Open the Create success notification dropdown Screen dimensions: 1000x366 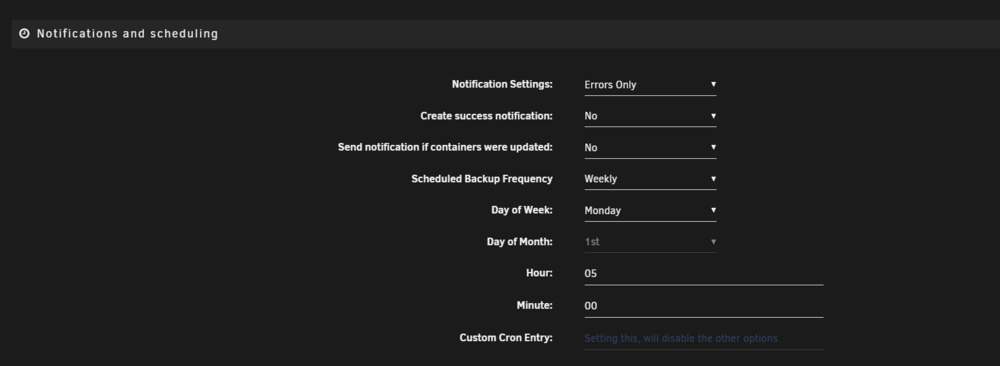coord(650,116)
